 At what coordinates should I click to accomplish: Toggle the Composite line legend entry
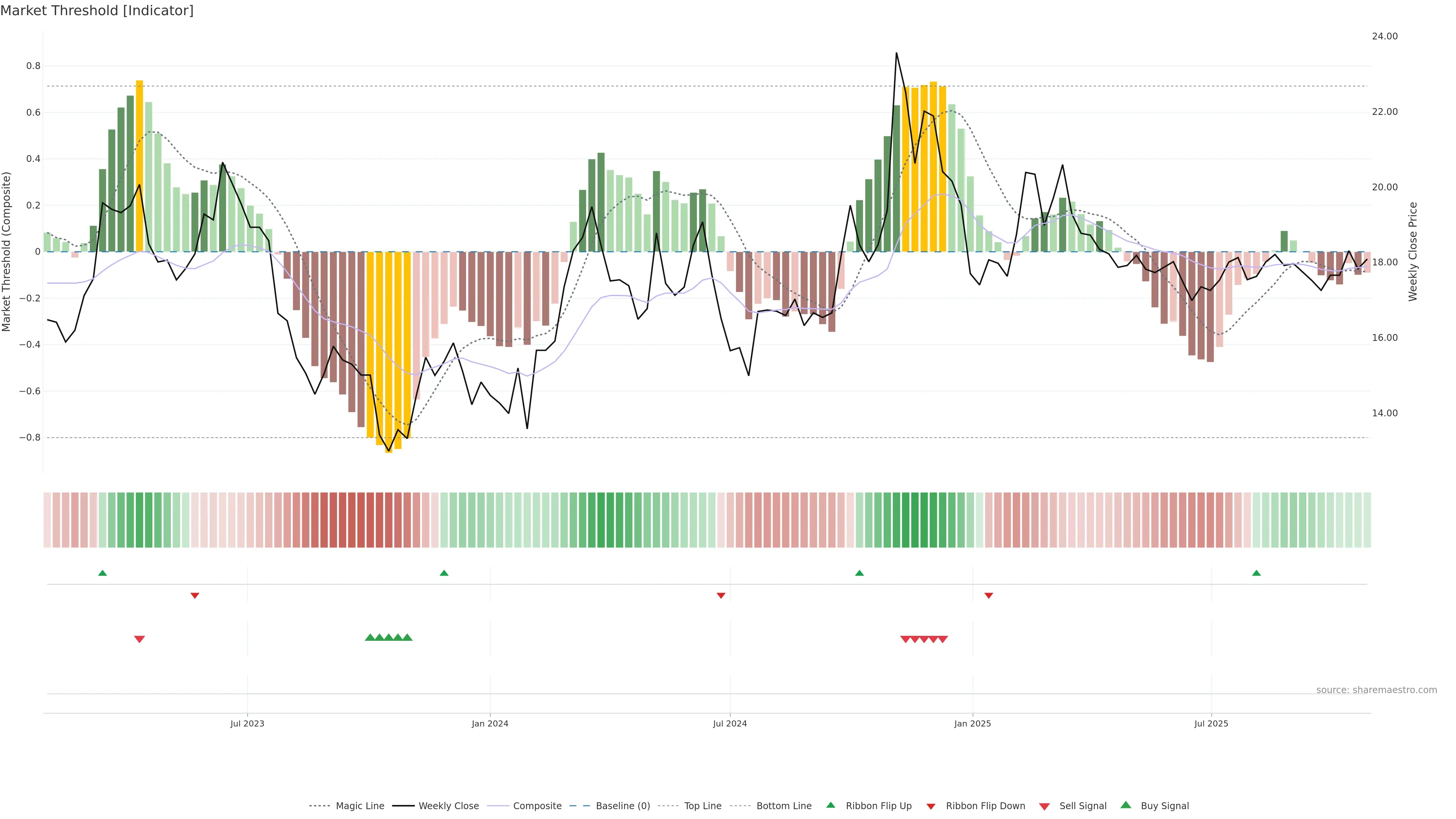tap(537, 806)
